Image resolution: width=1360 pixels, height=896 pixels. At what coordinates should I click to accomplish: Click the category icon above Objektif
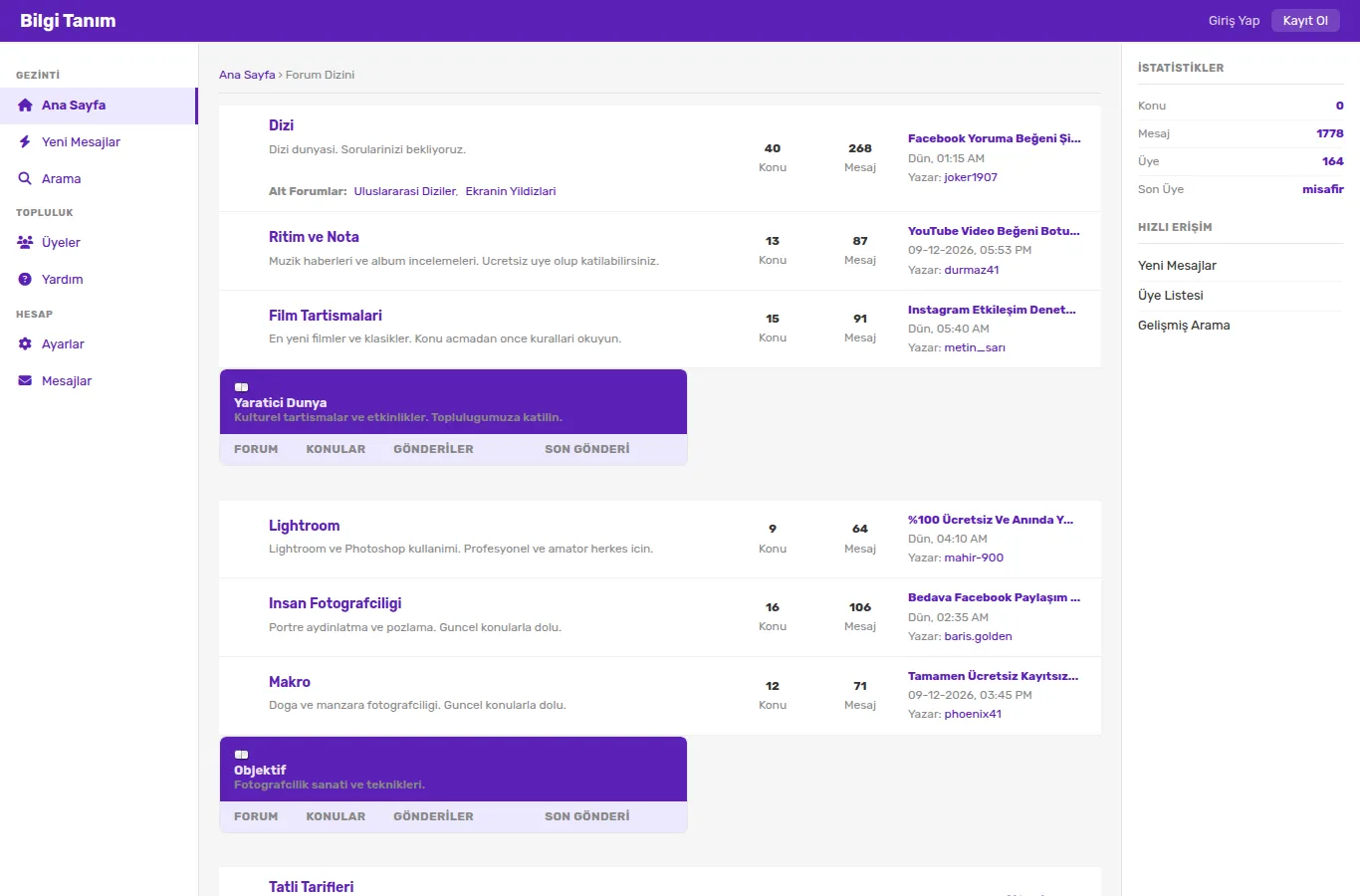point(241,755)
